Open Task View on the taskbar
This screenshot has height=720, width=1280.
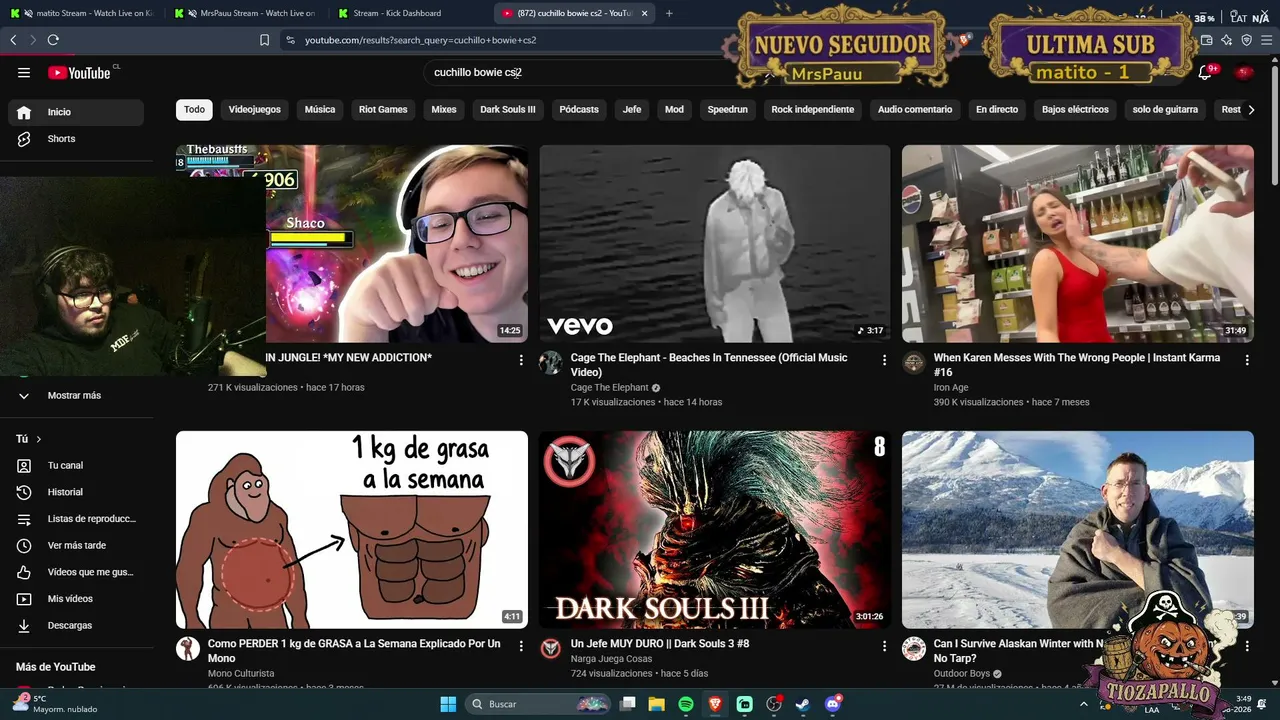[x=628, y=704]
